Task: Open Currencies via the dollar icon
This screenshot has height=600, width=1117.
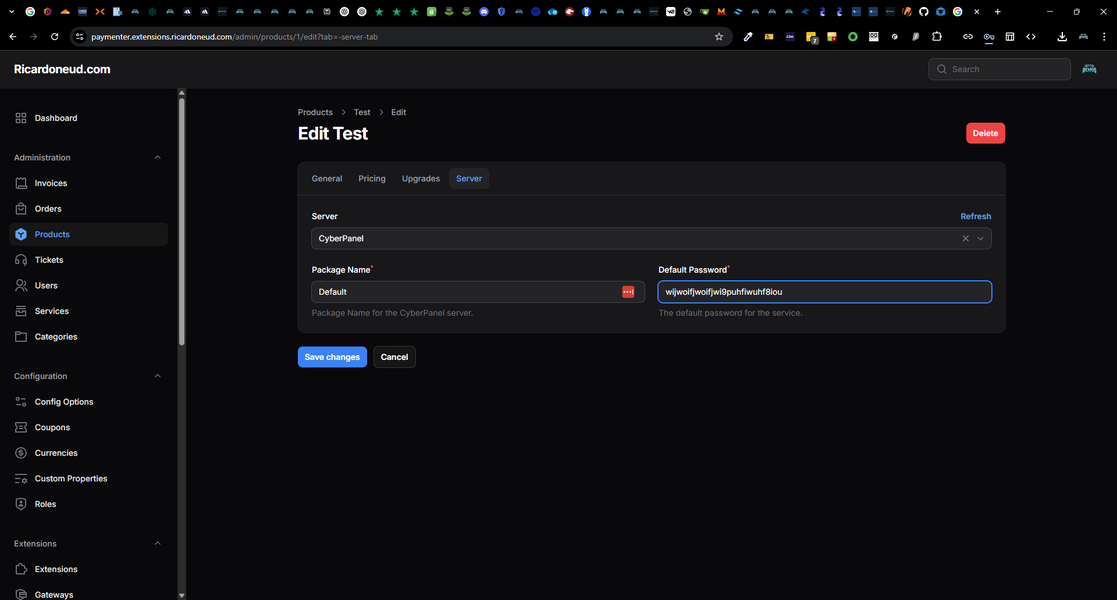Action: point(21,453)
